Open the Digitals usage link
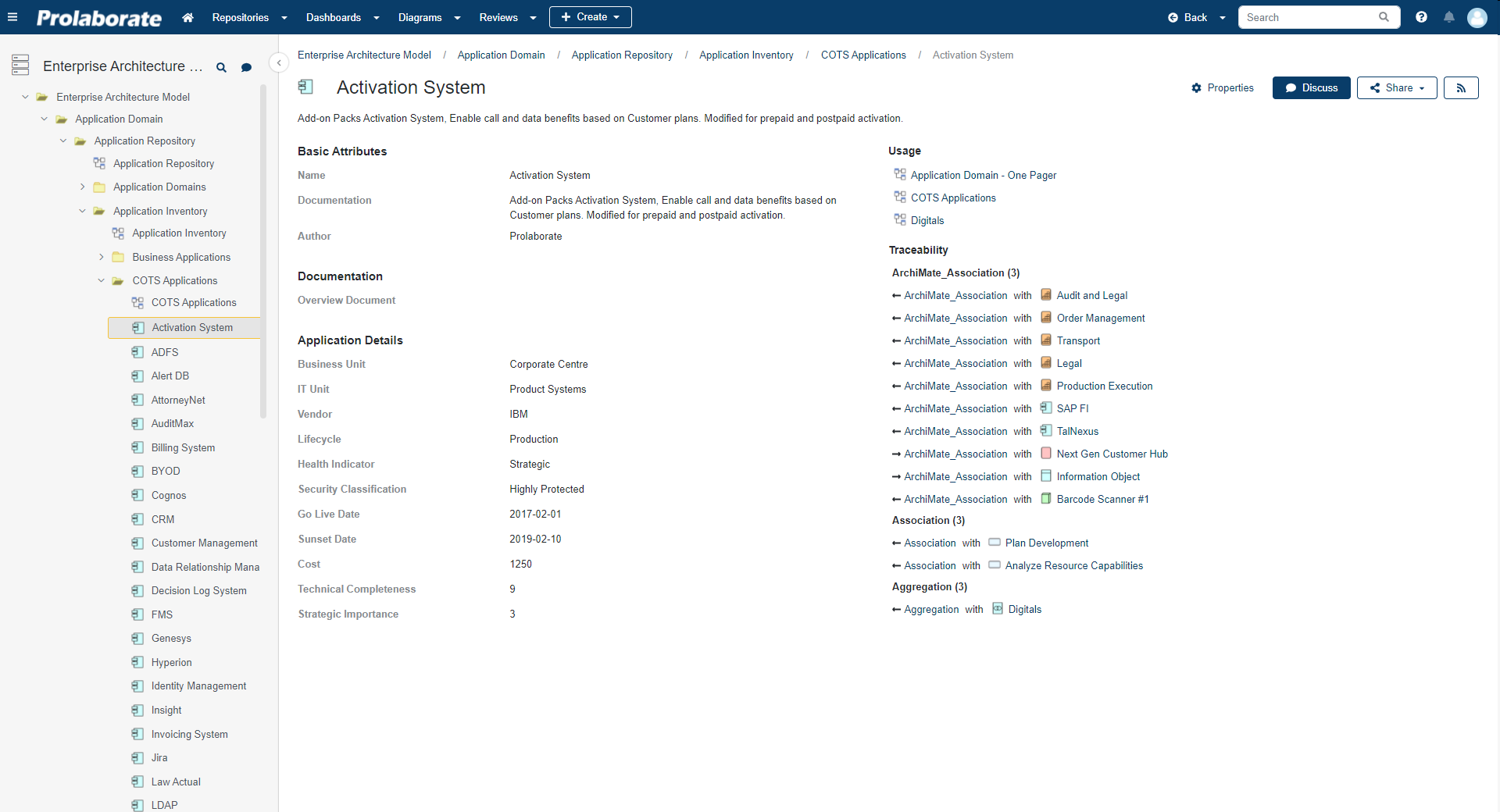The height and width of the screenshot is (812, 1500). pos(927,220)
